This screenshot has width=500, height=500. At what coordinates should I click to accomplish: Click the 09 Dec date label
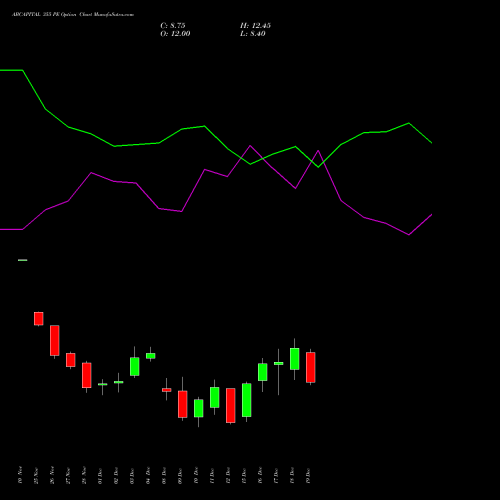pyautogui.click(x=180, y=476)
